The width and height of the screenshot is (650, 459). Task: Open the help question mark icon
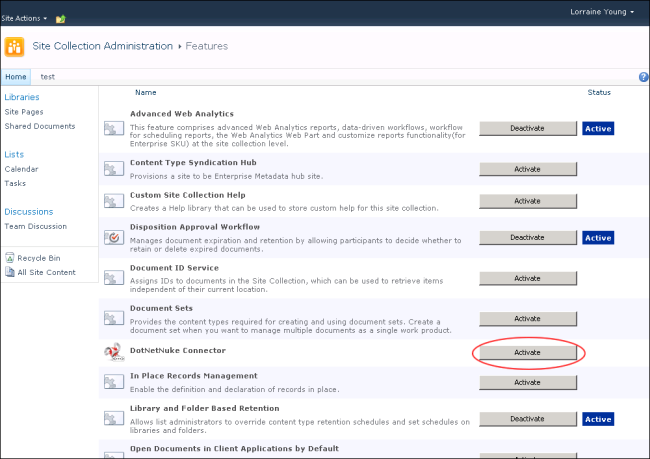tap(643, 77)
